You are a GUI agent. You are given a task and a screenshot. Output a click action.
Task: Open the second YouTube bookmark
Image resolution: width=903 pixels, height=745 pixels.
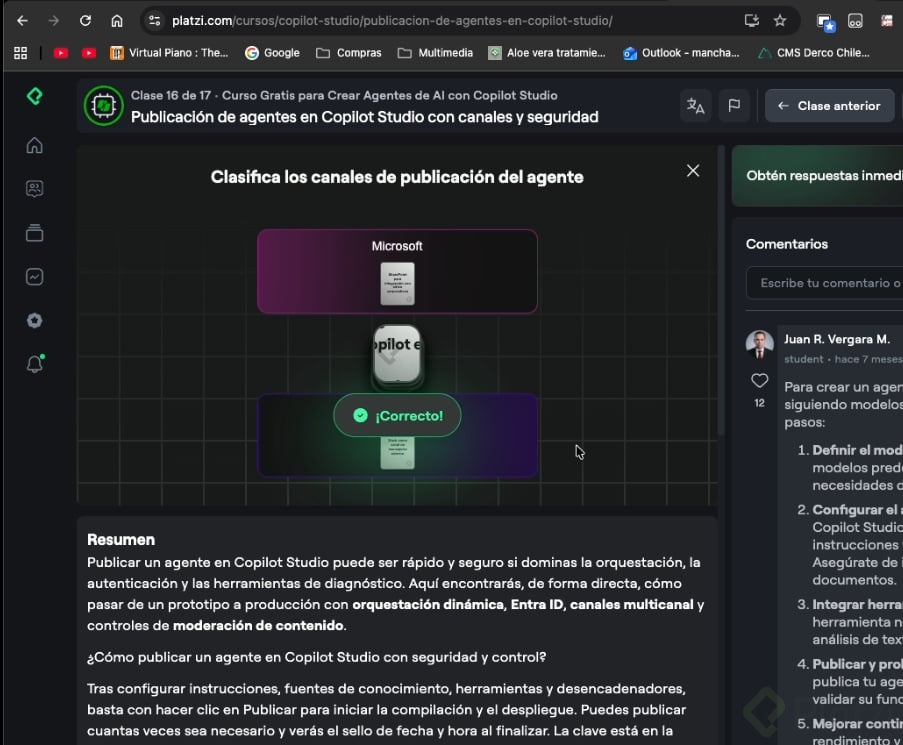[89, 53]
